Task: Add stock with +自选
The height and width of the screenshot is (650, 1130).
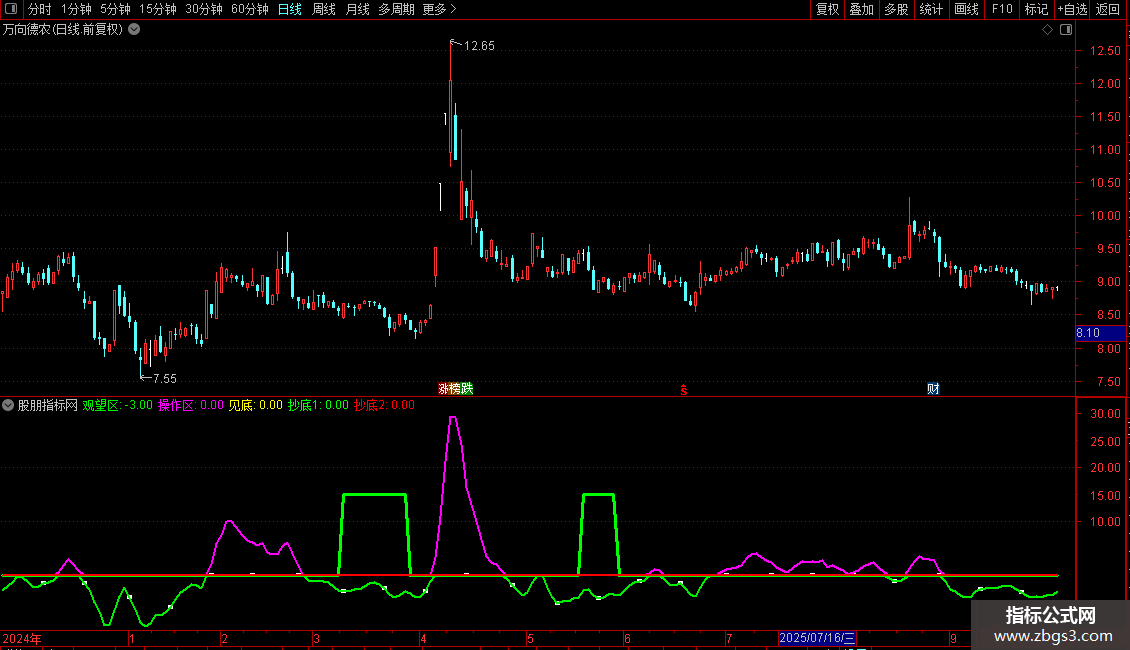Action: (1072, 9)
